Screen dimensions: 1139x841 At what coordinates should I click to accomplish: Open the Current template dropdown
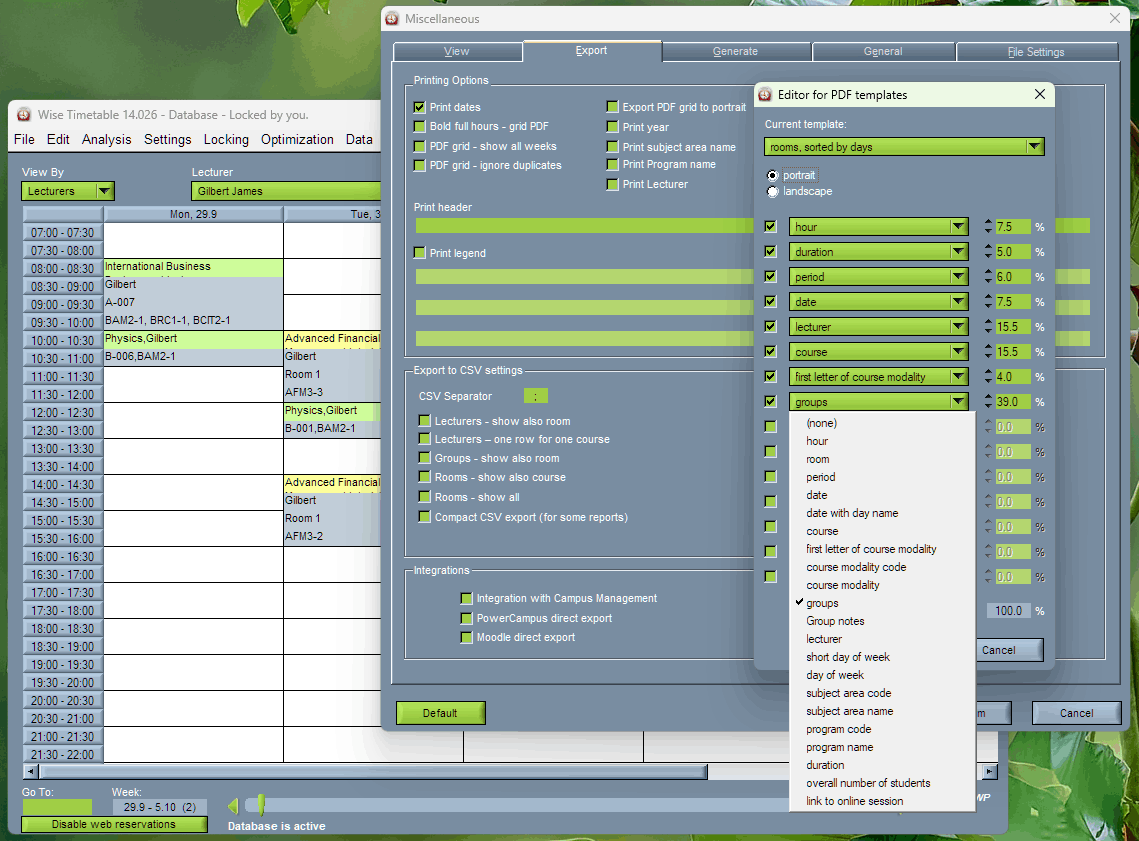click(1037, 146)
